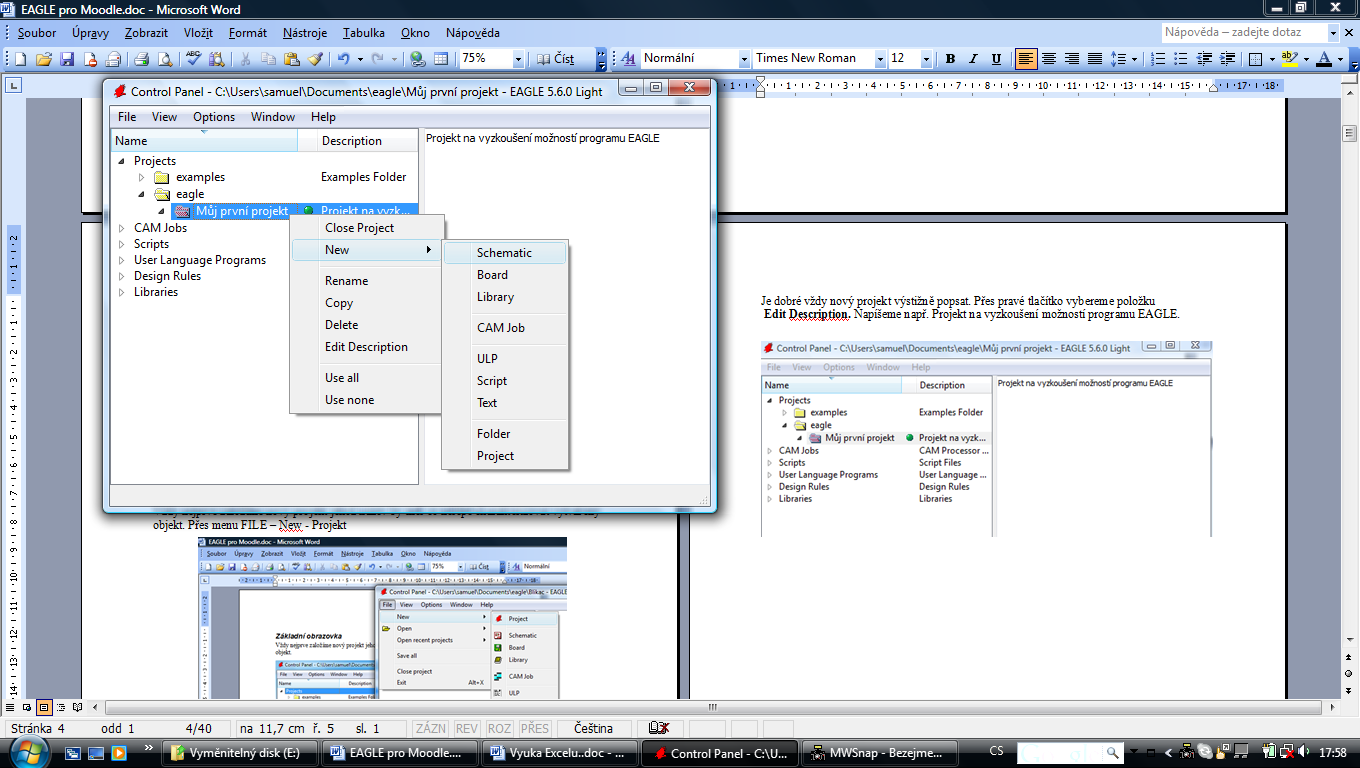Screen dimensions: 1360x768
Task: Collapse the eagle folder in tree
Action: [142, 194]
